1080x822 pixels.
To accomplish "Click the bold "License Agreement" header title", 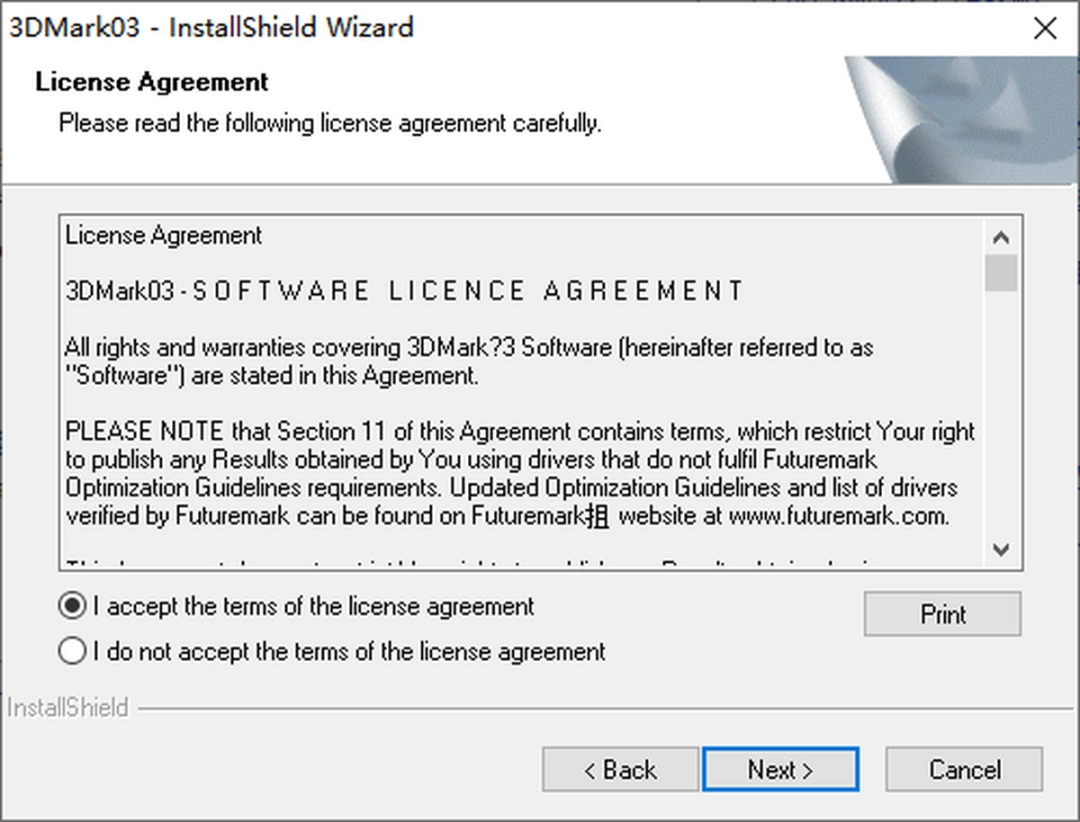I will pyautogui.click(x=152, y=82).
